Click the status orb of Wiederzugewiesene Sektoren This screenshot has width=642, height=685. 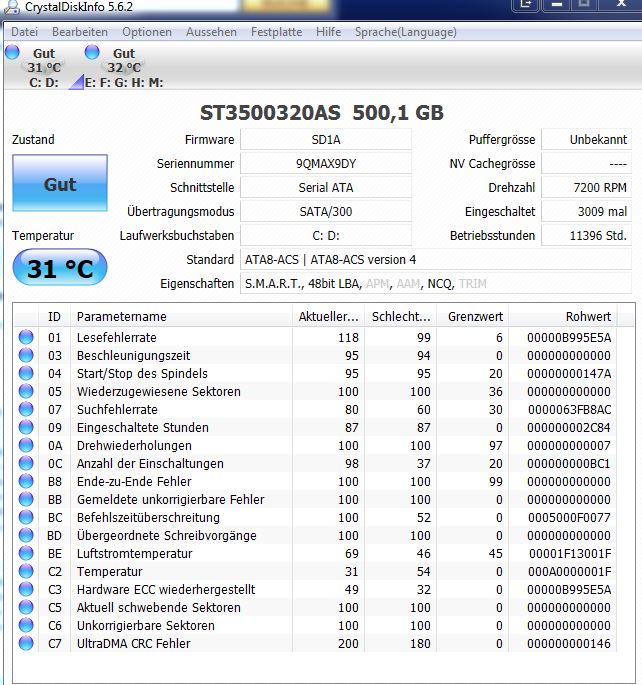(x=26, y=391)
